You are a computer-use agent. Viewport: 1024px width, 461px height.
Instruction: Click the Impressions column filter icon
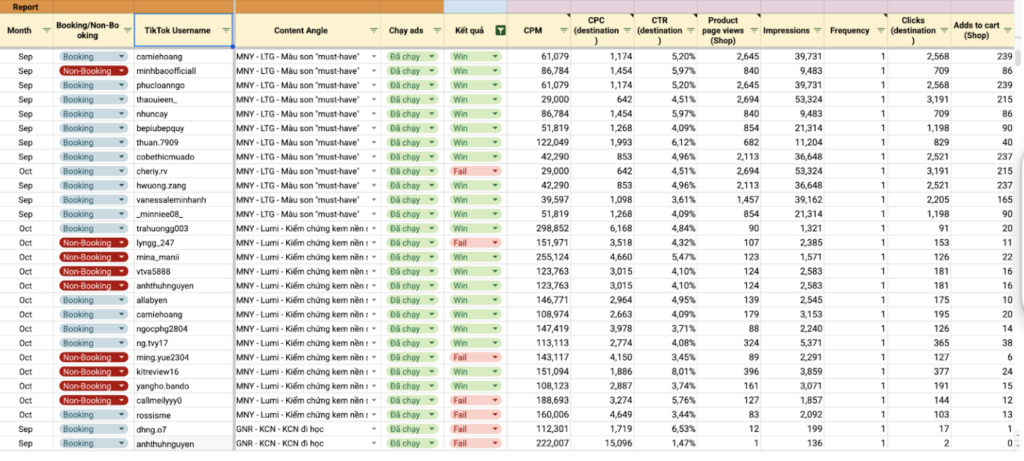[818, 31]
